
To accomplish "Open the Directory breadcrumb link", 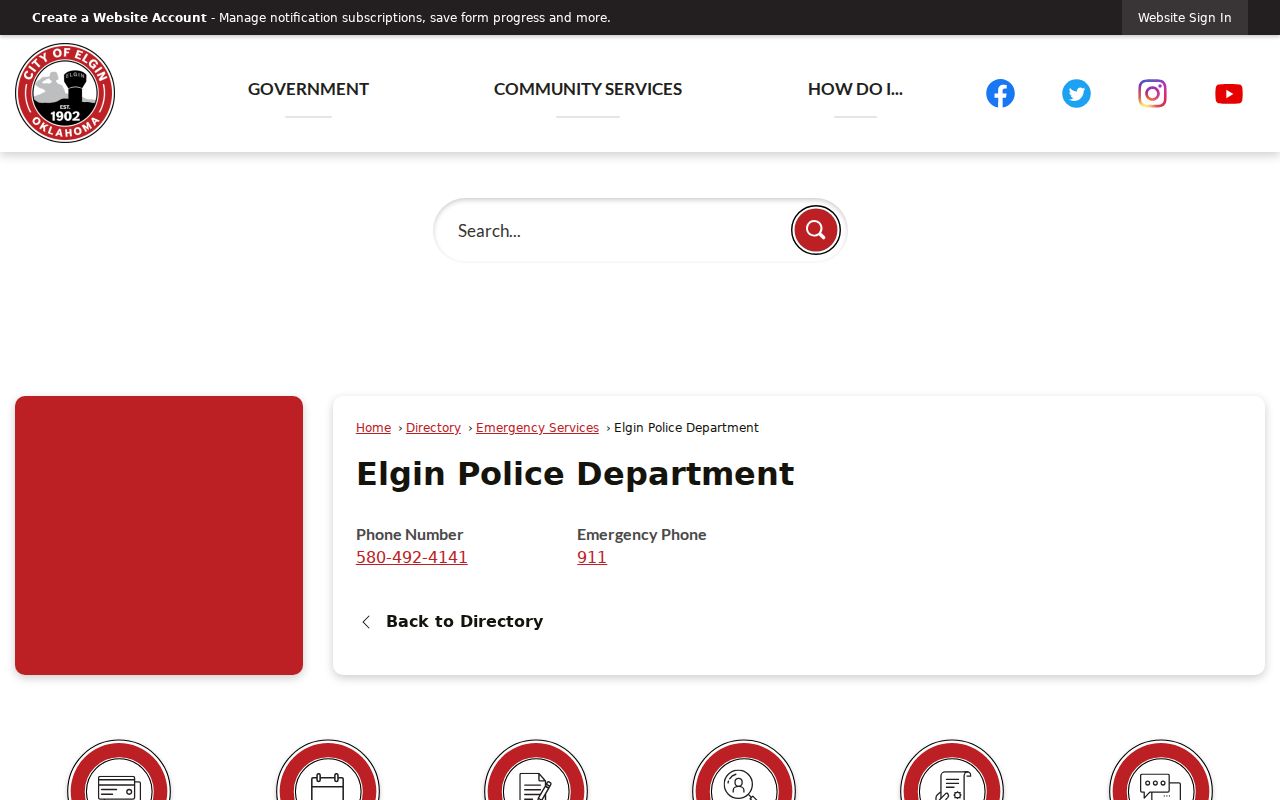I will [433, 428].
